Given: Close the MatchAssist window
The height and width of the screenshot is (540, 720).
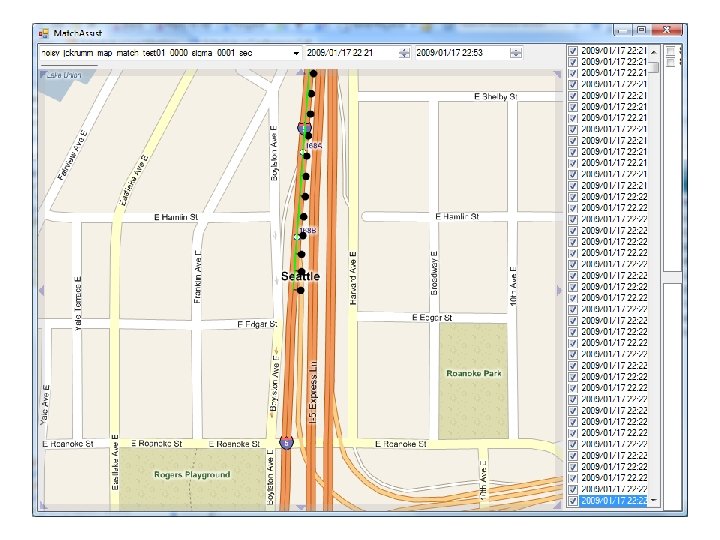Looking at the screenshot, I should pos(667,30).
